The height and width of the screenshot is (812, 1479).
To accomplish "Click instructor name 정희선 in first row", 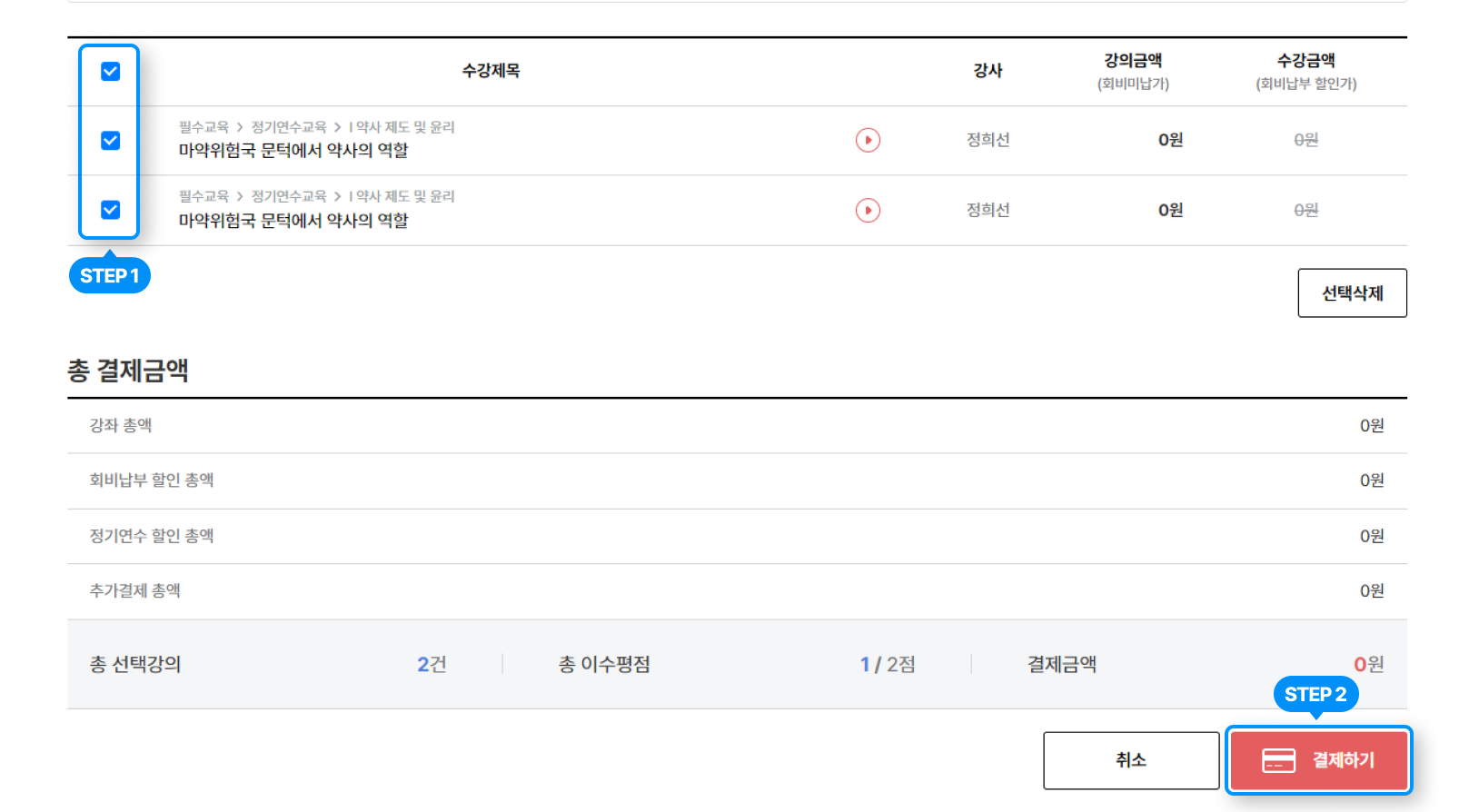I will [988, 140].
